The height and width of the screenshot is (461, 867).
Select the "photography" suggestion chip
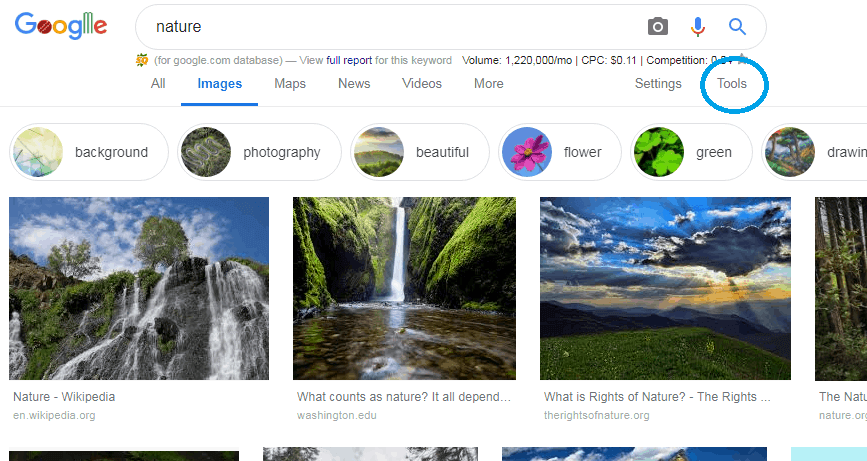pyautogui.click(x=258, y=152)
